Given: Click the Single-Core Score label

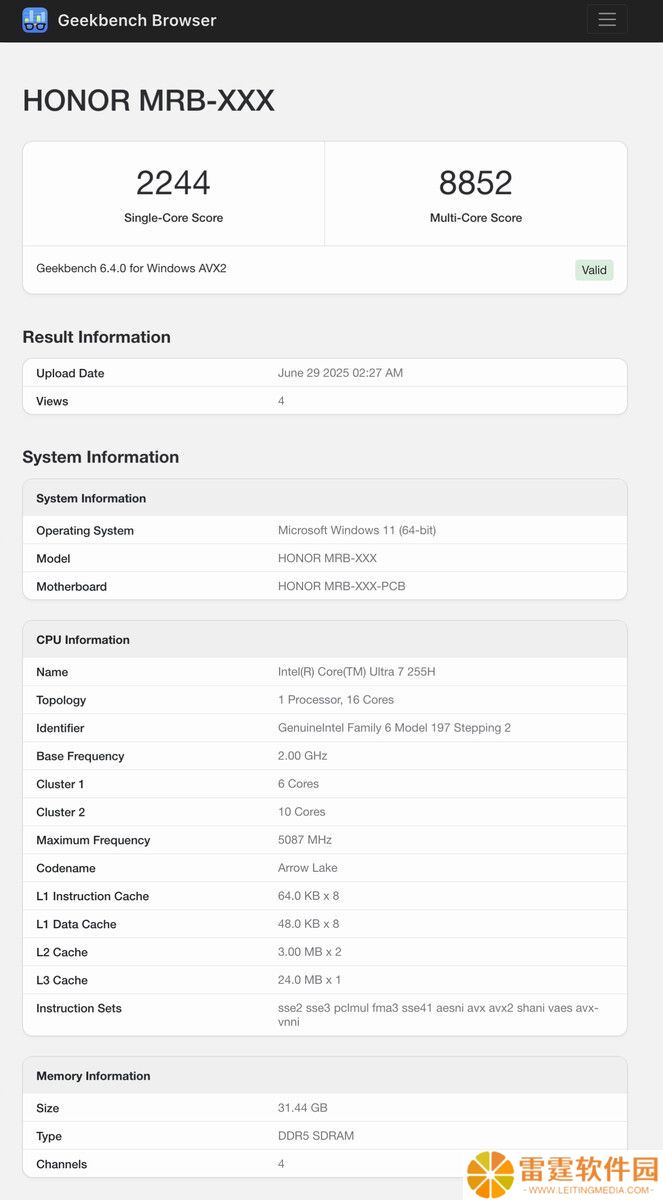Looking at the screenshot, I should click(x=173, y=218).
